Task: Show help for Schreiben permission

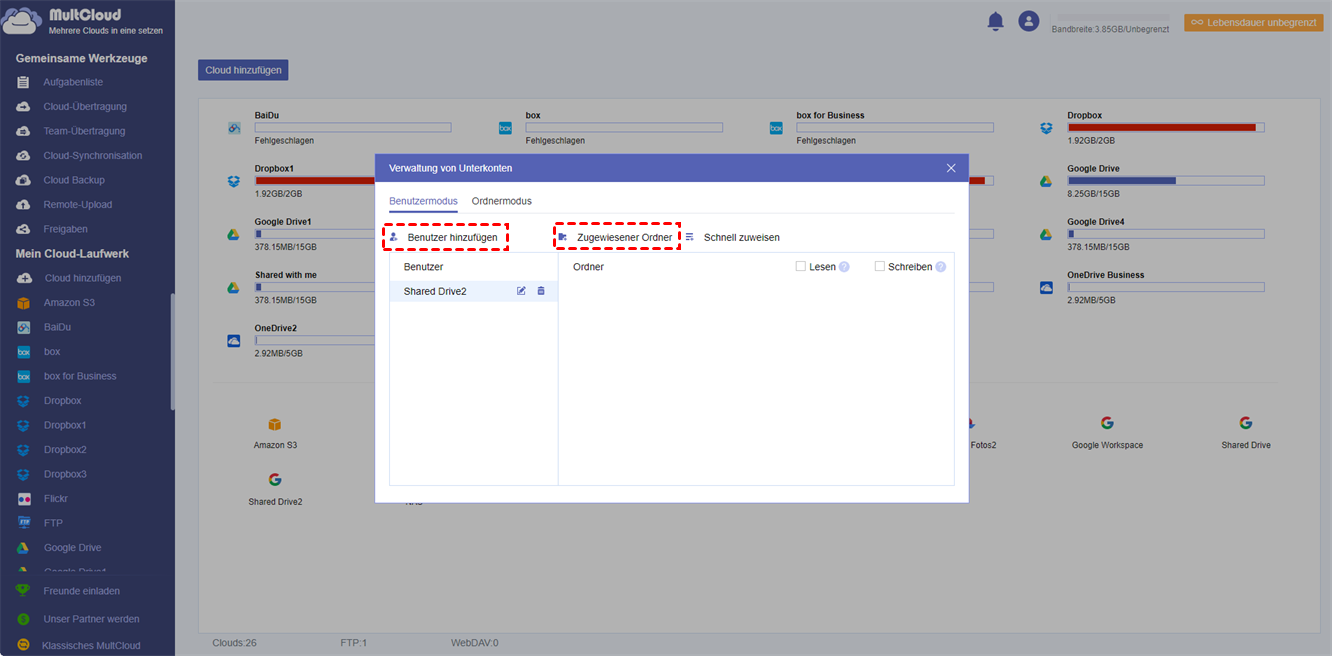Action: 940,267
